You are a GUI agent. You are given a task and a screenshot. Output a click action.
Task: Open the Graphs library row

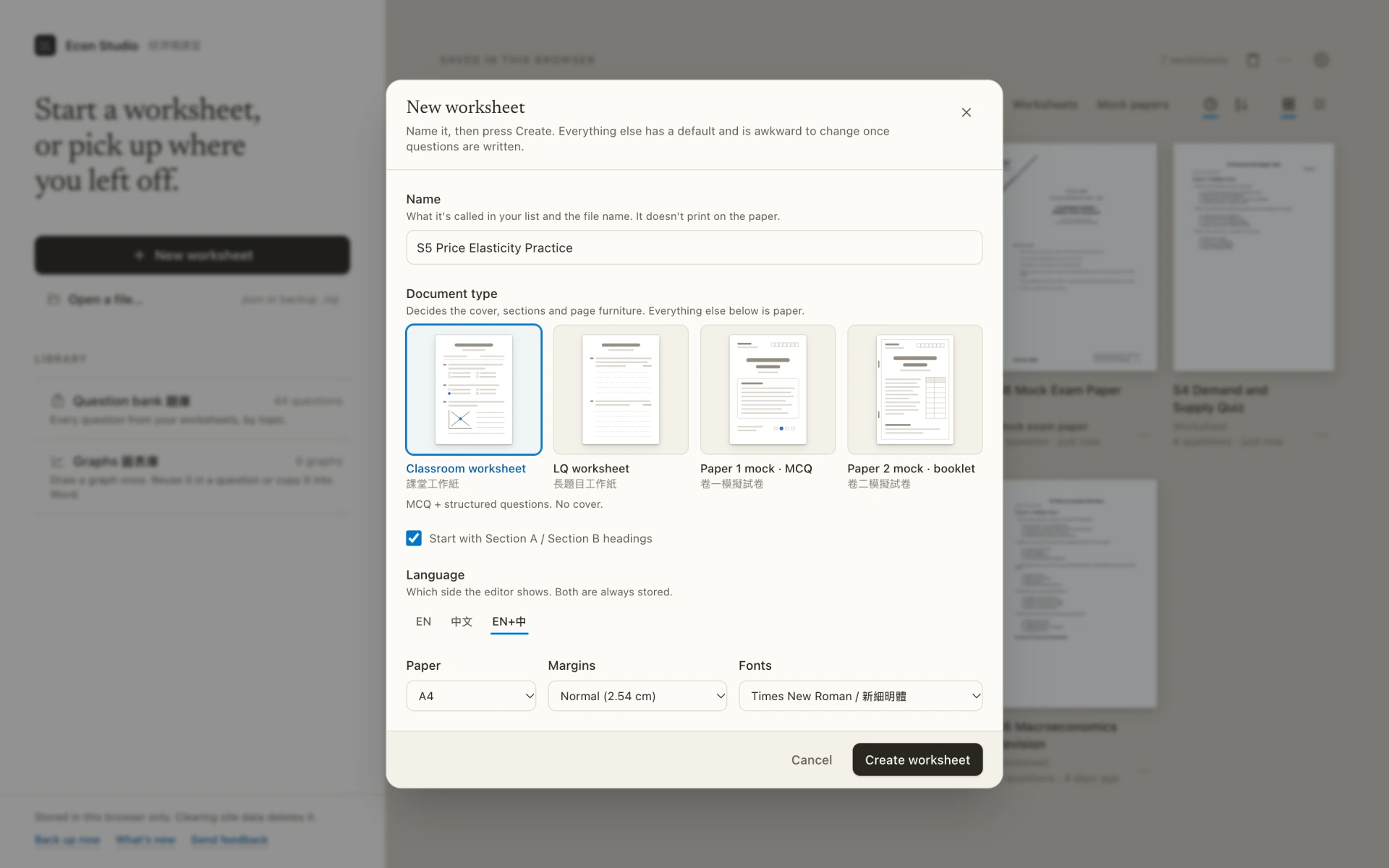[192, 476]
